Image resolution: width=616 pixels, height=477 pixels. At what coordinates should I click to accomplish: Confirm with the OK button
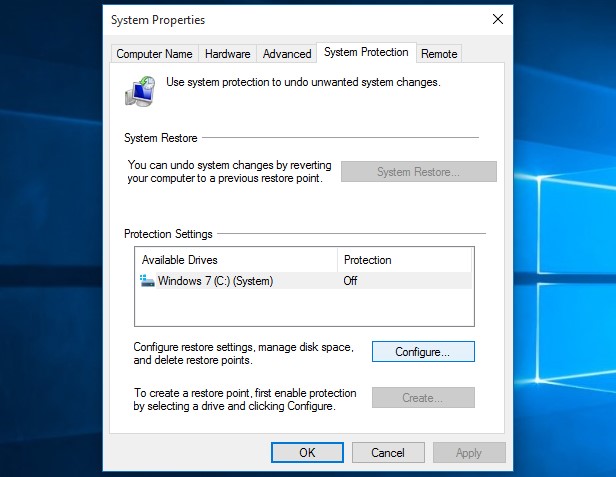(307, 453)
